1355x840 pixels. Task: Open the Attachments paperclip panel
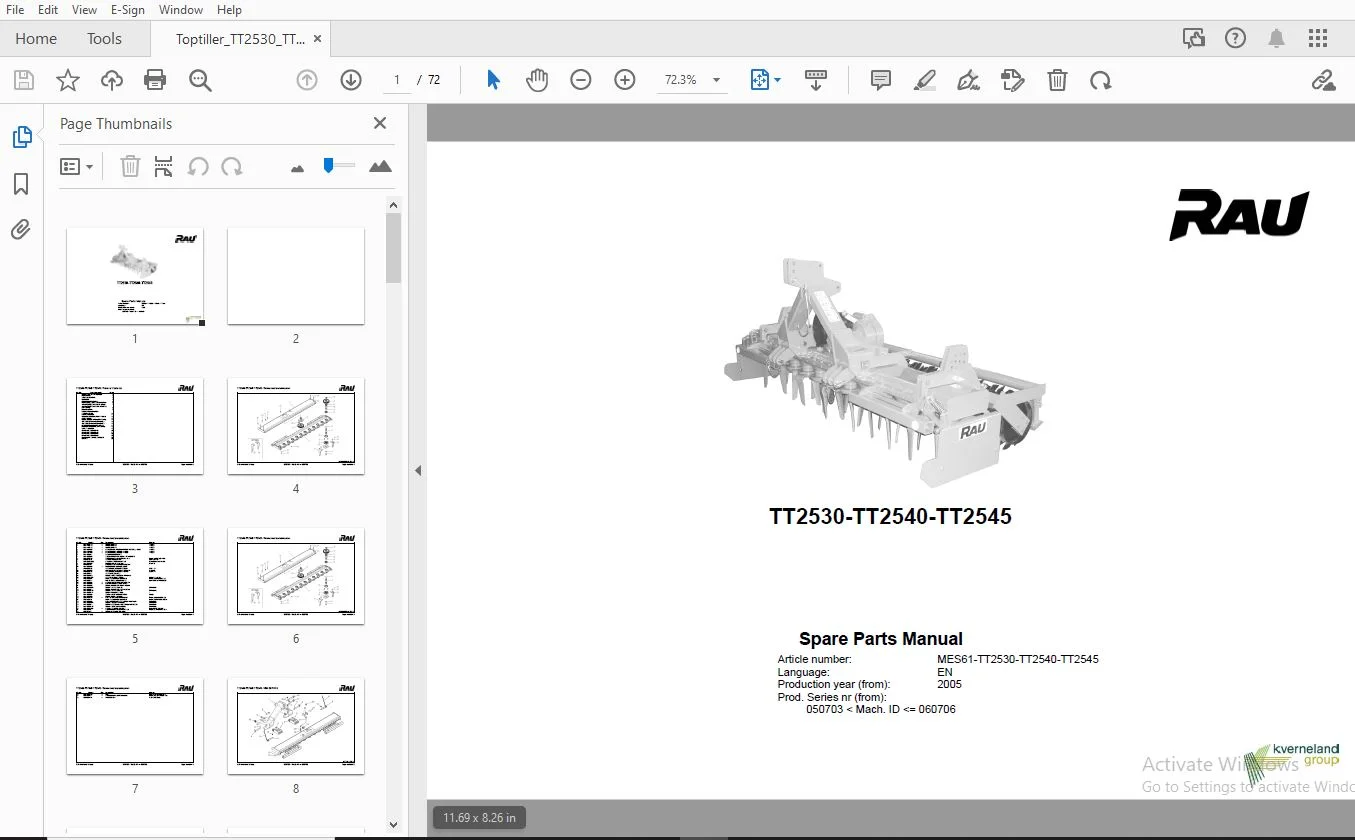[21, 230]
